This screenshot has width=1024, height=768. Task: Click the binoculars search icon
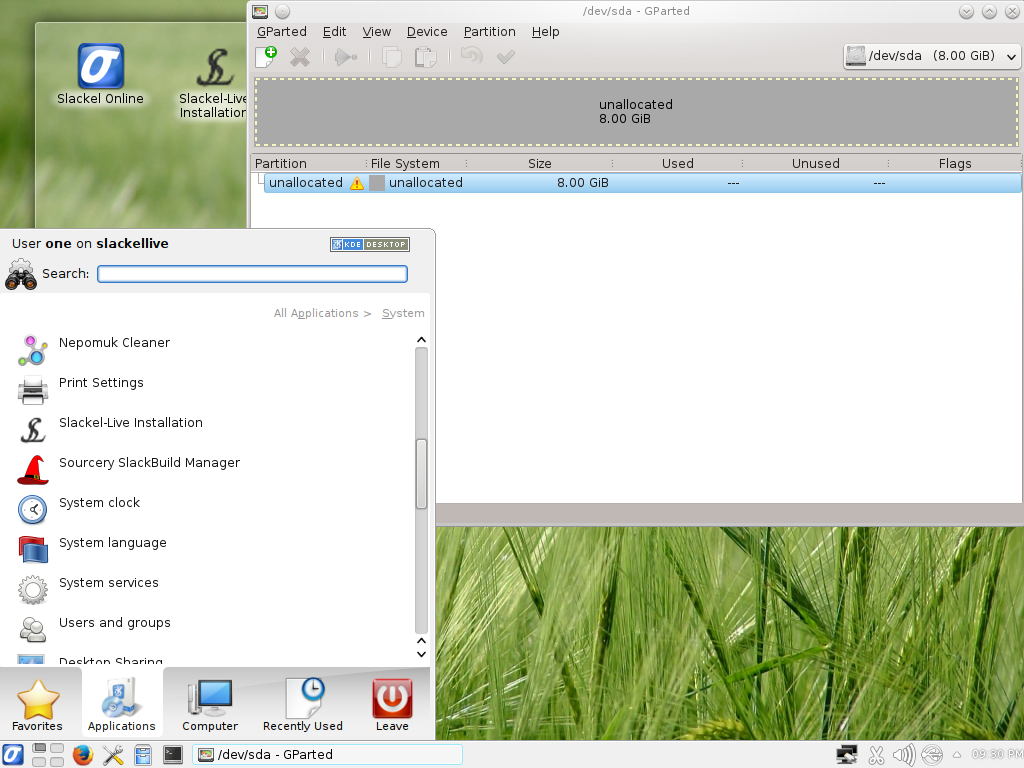pos(21,274)
